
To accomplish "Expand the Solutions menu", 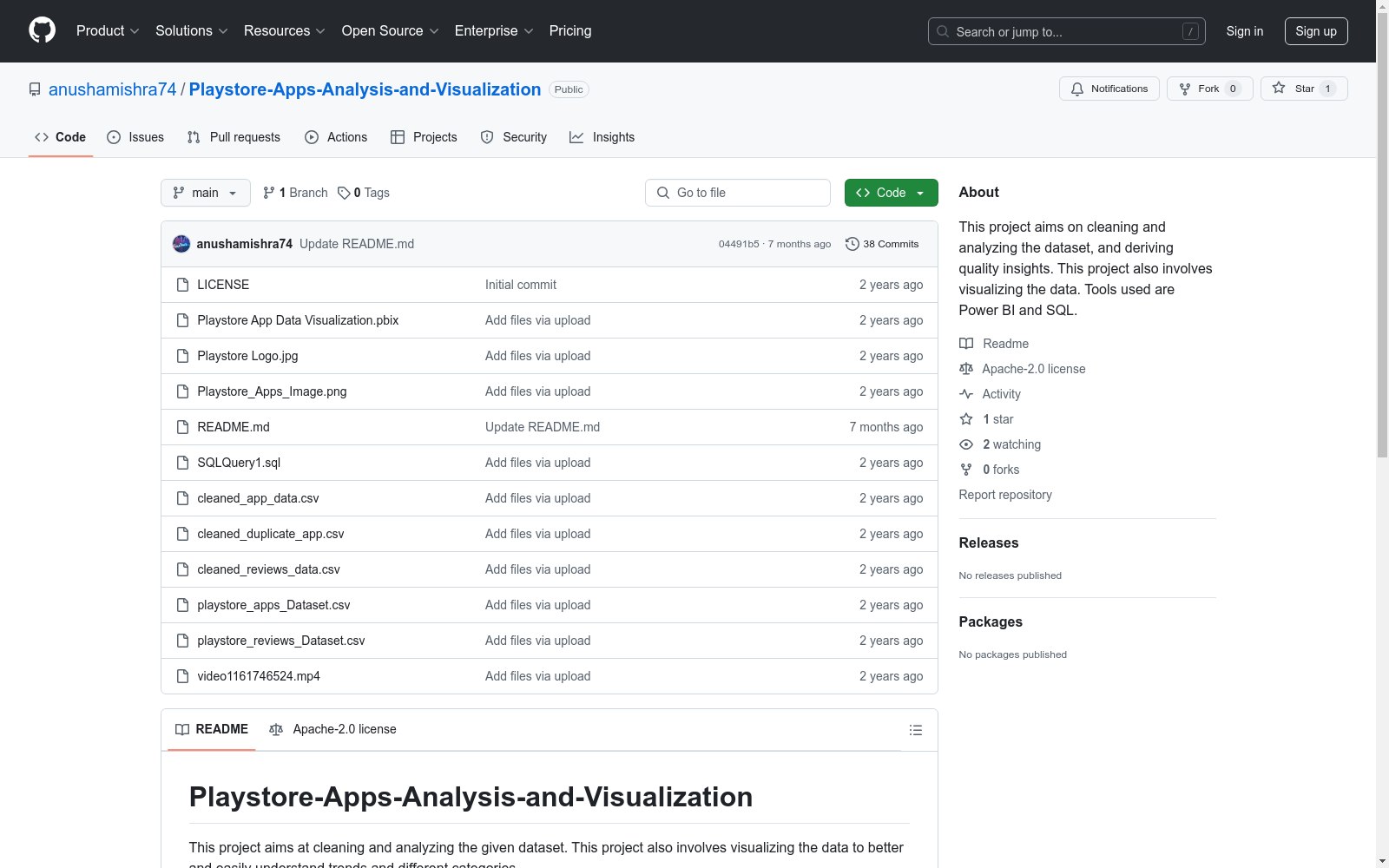I will coord(191,31).
